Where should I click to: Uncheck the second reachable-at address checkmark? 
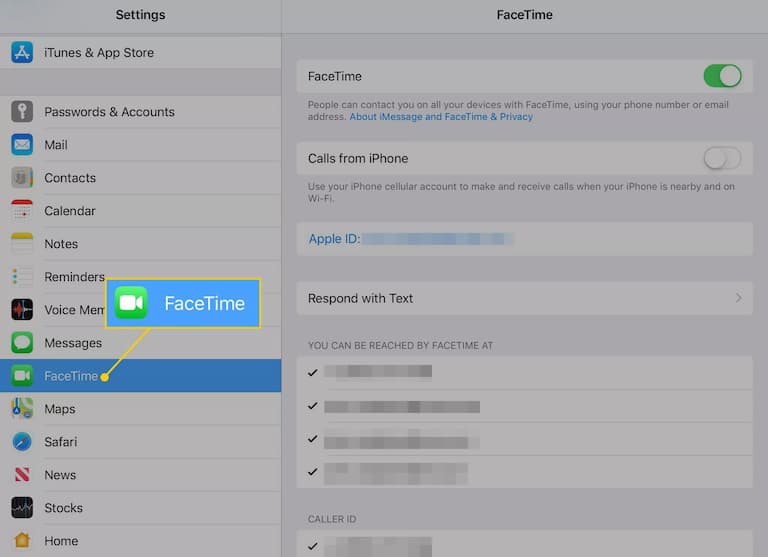pos(312,406)
